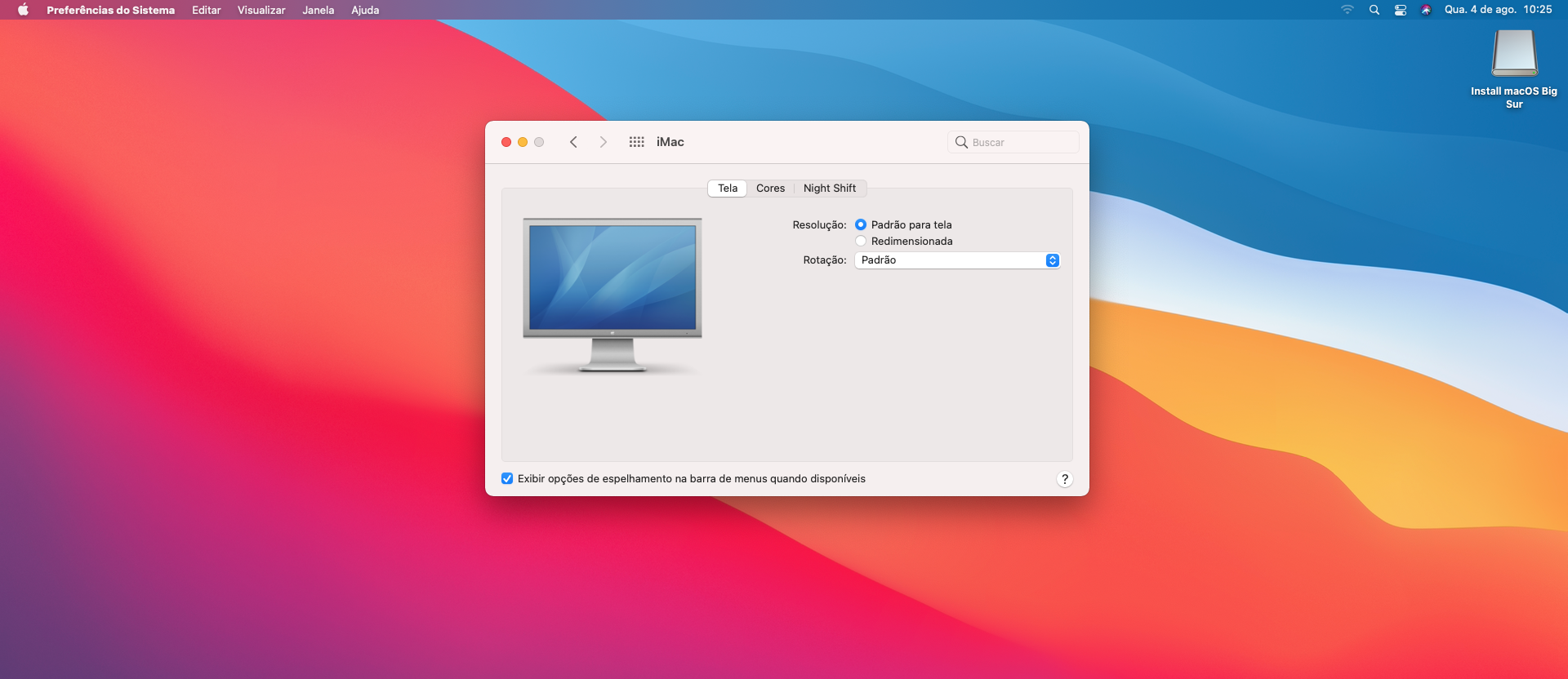Open the Apple menu

tap(23, 10)
